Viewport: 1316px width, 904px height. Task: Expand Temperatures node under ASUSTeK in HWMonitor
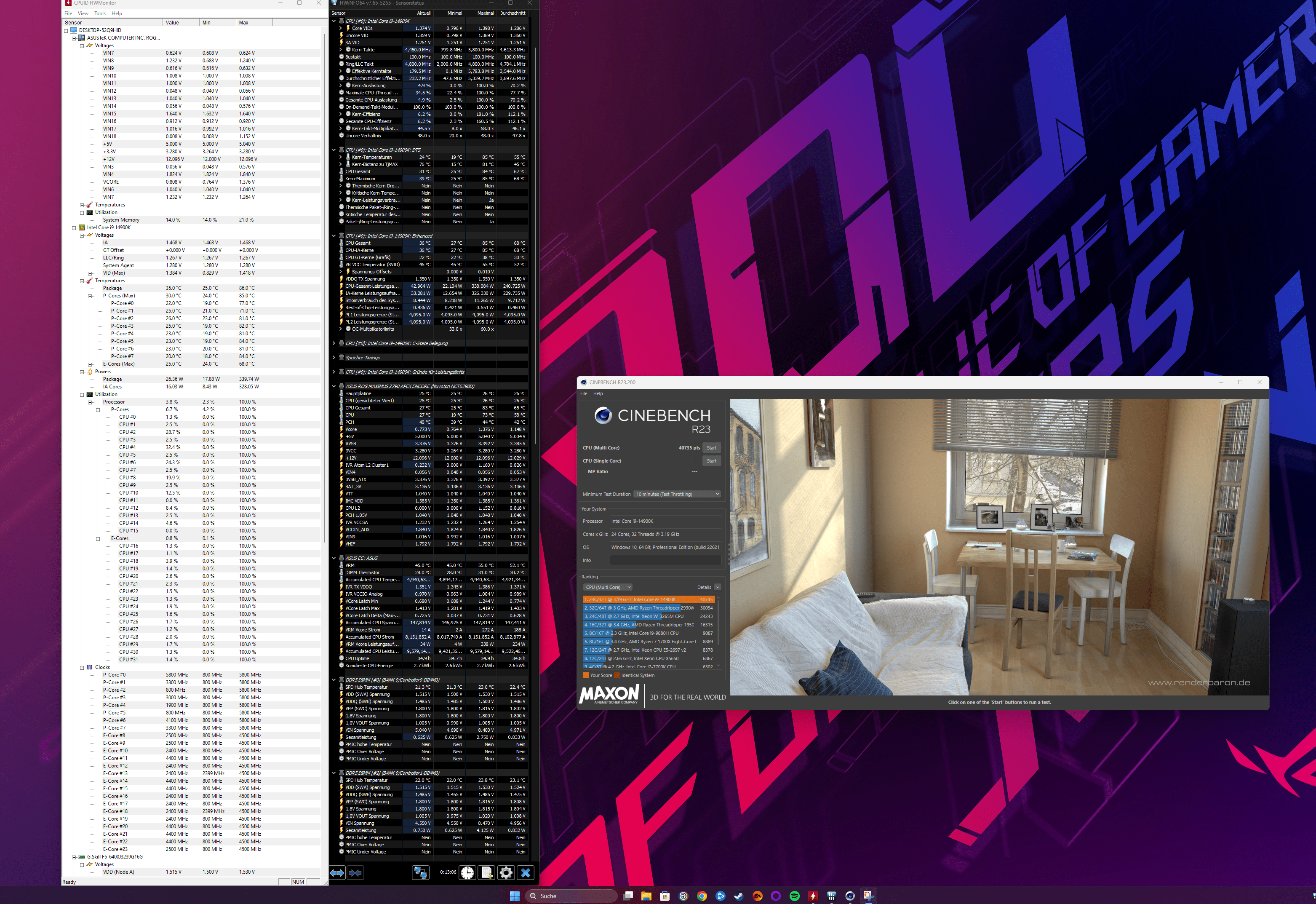pos(82,205)
